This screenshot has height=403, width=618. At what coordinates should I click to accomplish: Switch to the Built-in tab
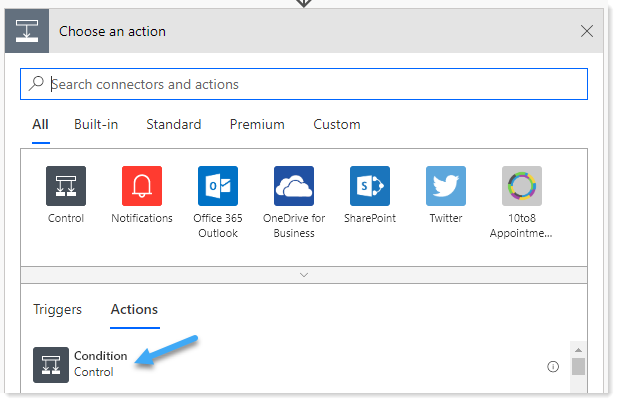pyautogui.click(x=96, y=125)
